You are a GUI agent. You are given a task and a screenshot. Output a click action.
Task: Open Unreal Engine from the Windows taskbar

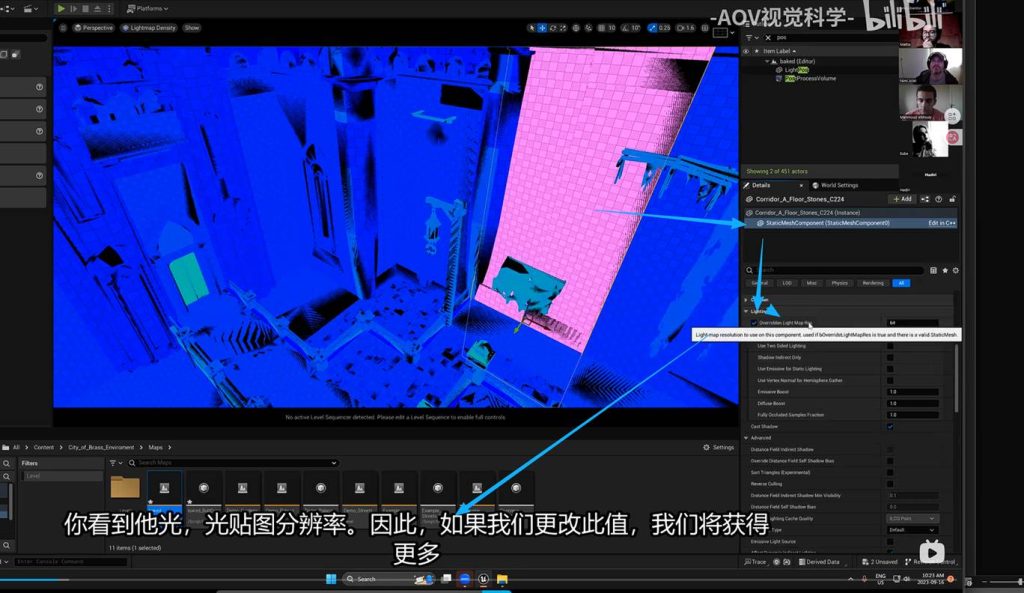[x=484, y=579]
